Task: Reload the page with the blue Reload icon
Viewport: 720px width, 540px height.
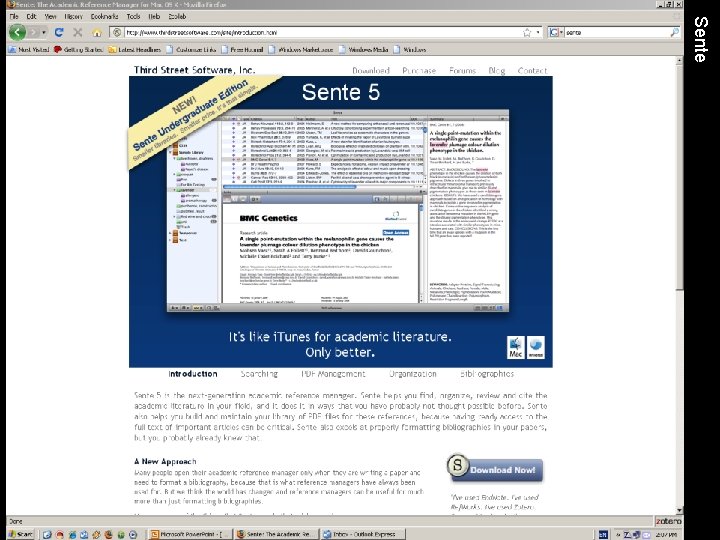Action: point(59,32)
